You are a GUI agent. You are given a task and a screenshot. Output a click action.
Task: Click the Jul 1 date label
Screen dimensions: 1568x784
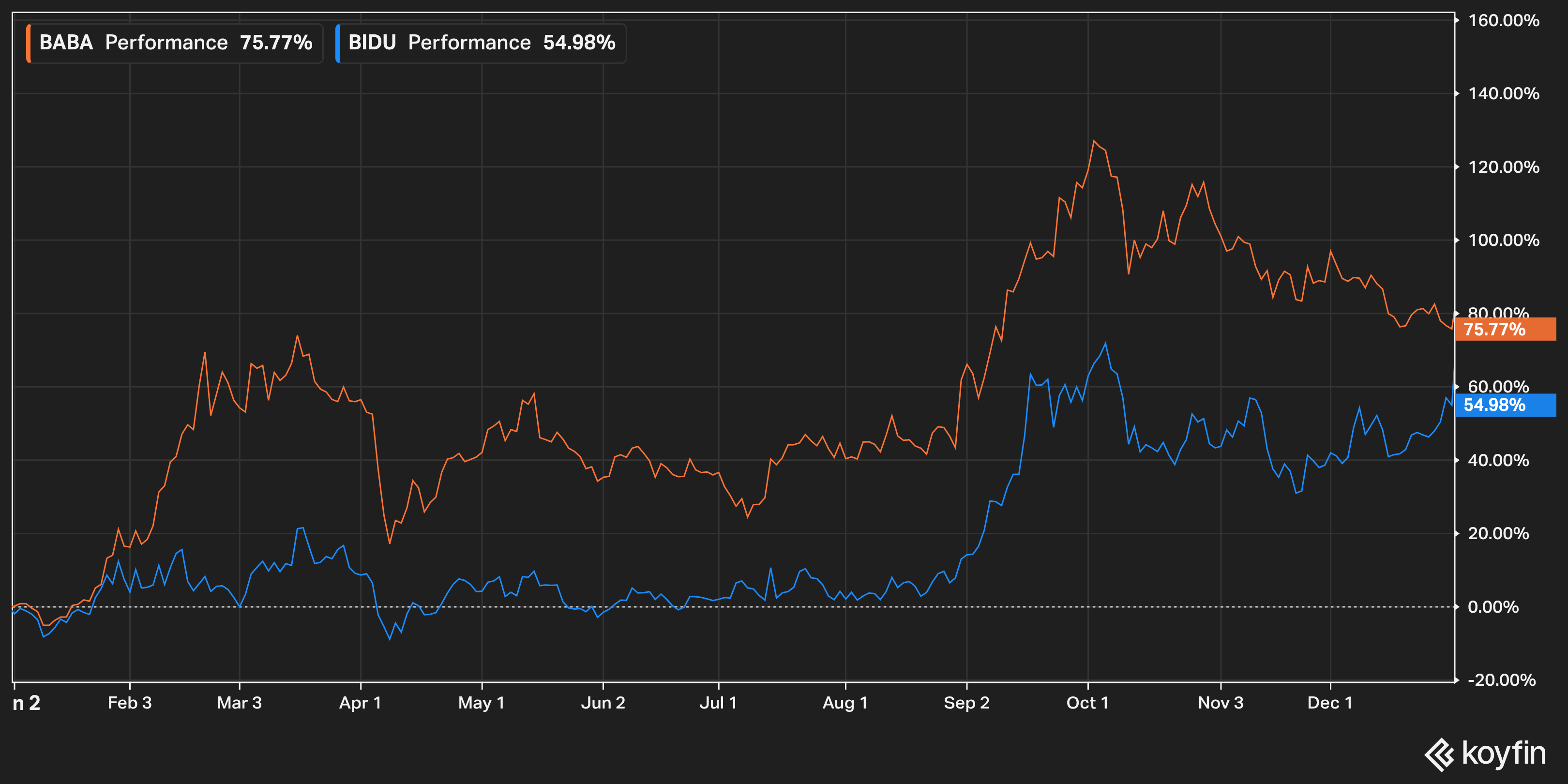[x=718, y=702]
